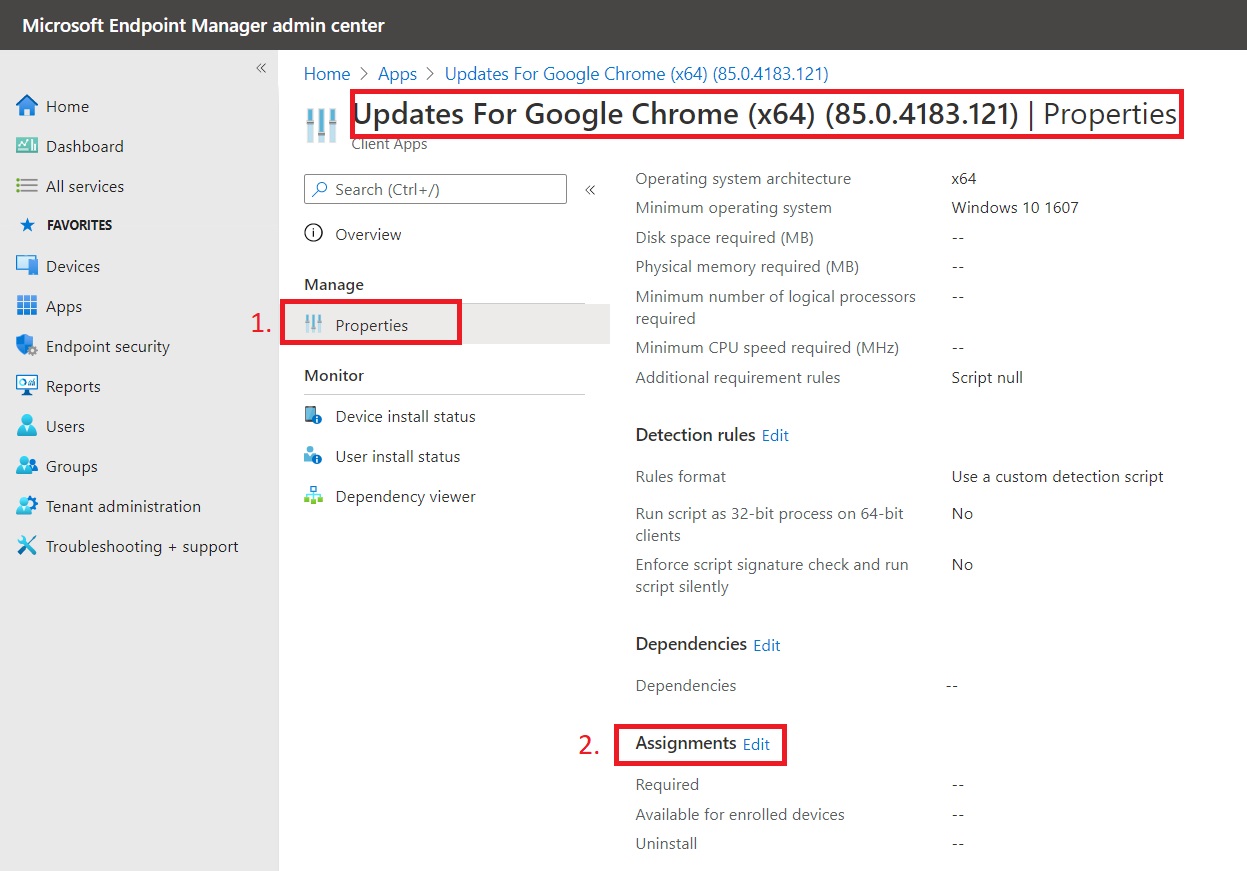Click the Troubleshooting + support tools icon
The width and height of the screenshot is (1247, 871).
tap(27, 546)
